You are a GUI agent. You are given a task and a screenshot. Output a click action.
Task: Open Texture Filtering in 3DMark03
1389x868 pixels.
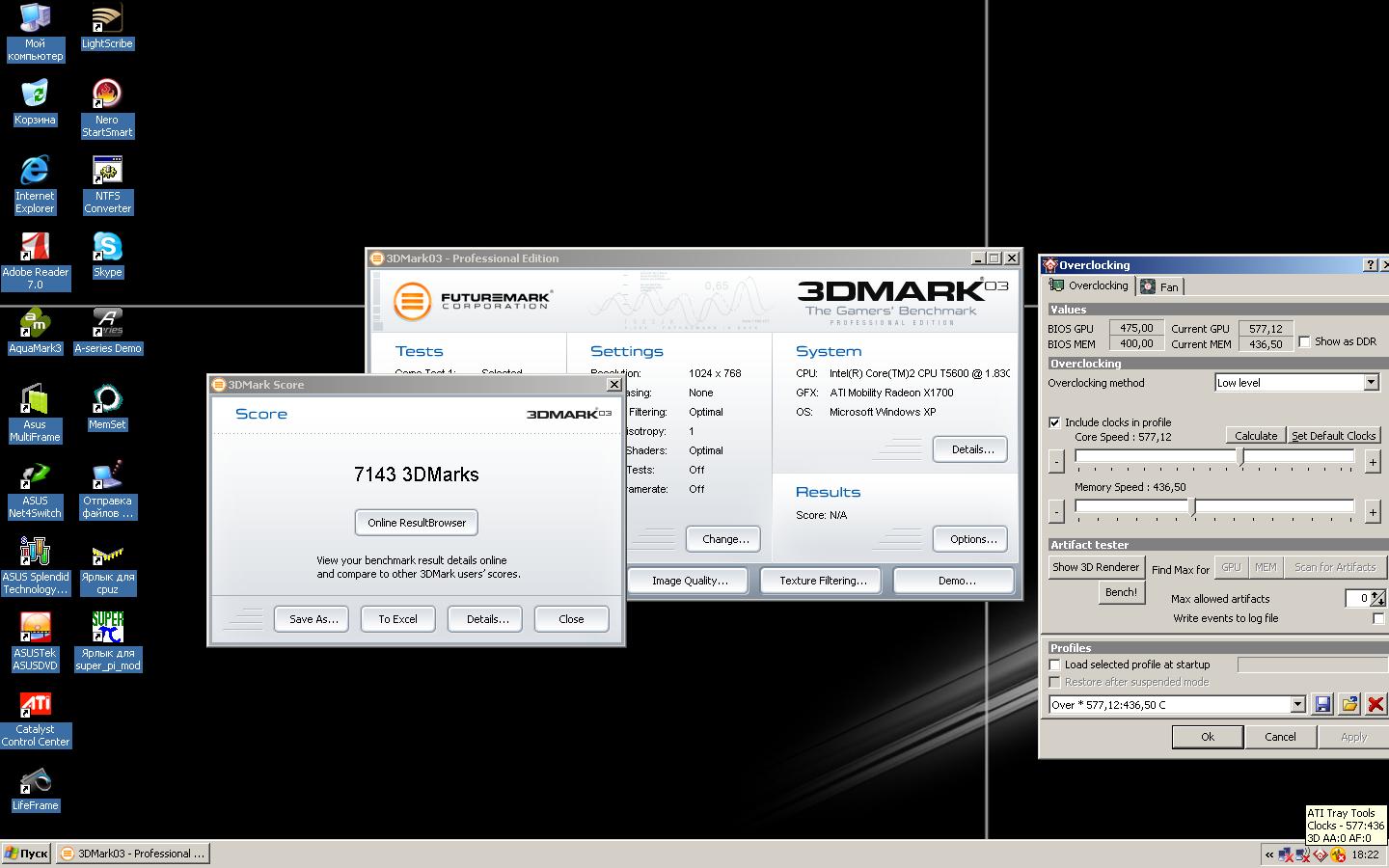pos(823,581)
